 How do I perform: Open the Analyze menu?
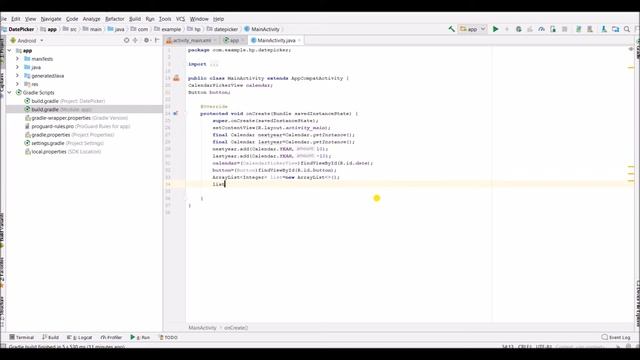point(91,19)
